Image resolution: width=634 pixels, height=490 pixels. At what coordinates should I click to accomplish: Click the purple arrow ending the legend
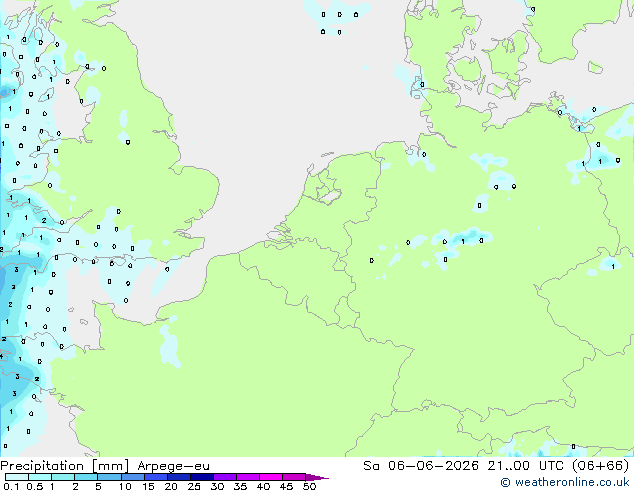(317, 477)
